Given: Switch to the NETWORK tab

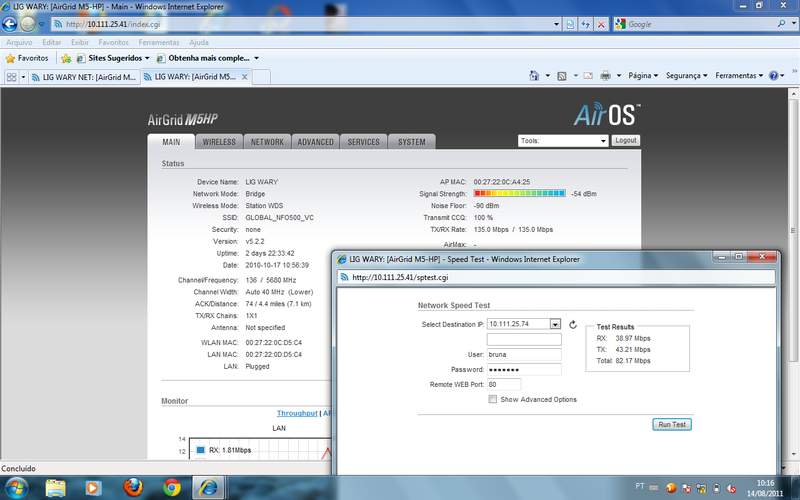Looking at the screenshot, I should click(x=267, y=142).
